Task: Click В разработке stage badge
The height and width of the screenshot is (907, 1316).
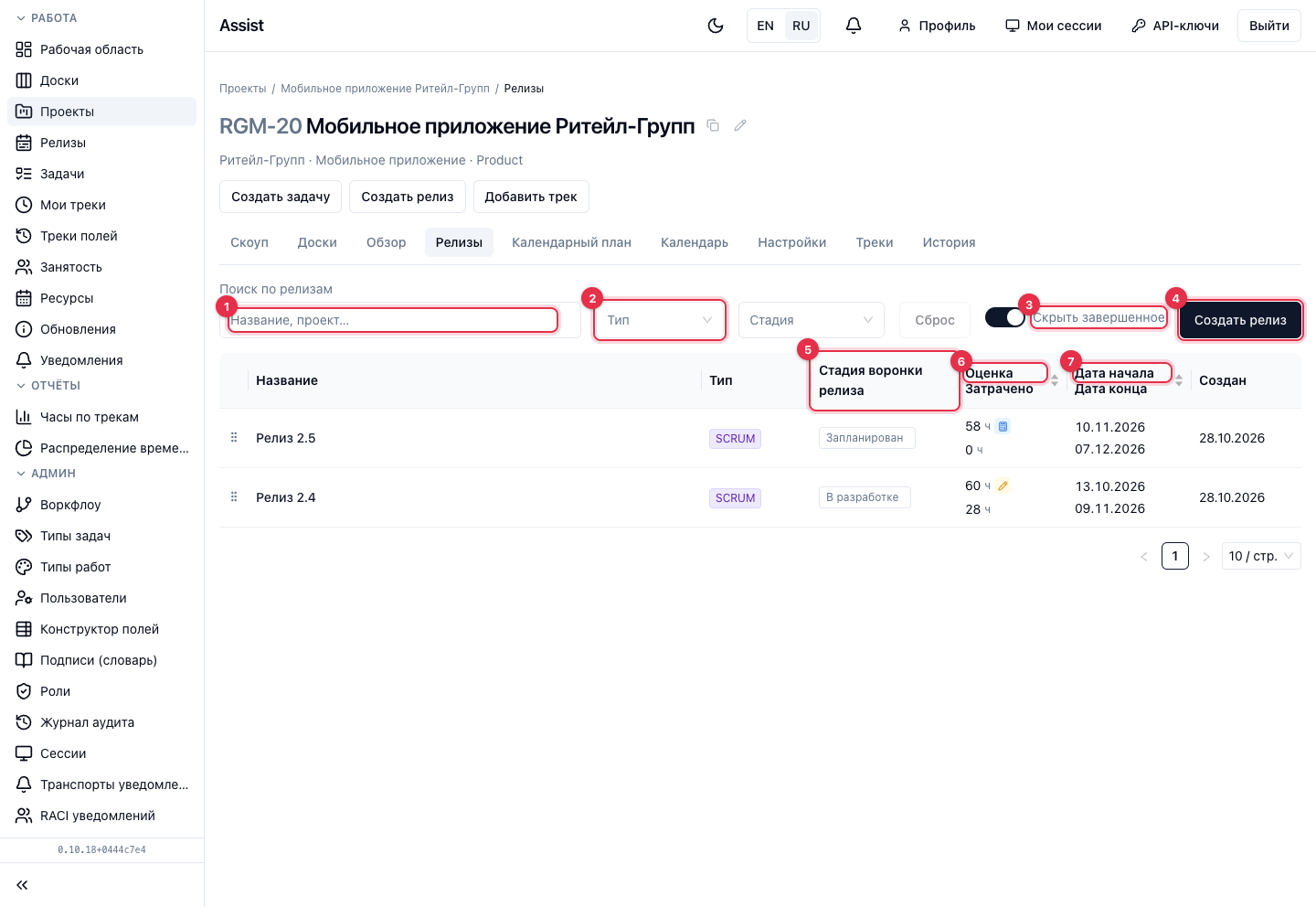Action: pyautogui.click(x=865, y=497)
